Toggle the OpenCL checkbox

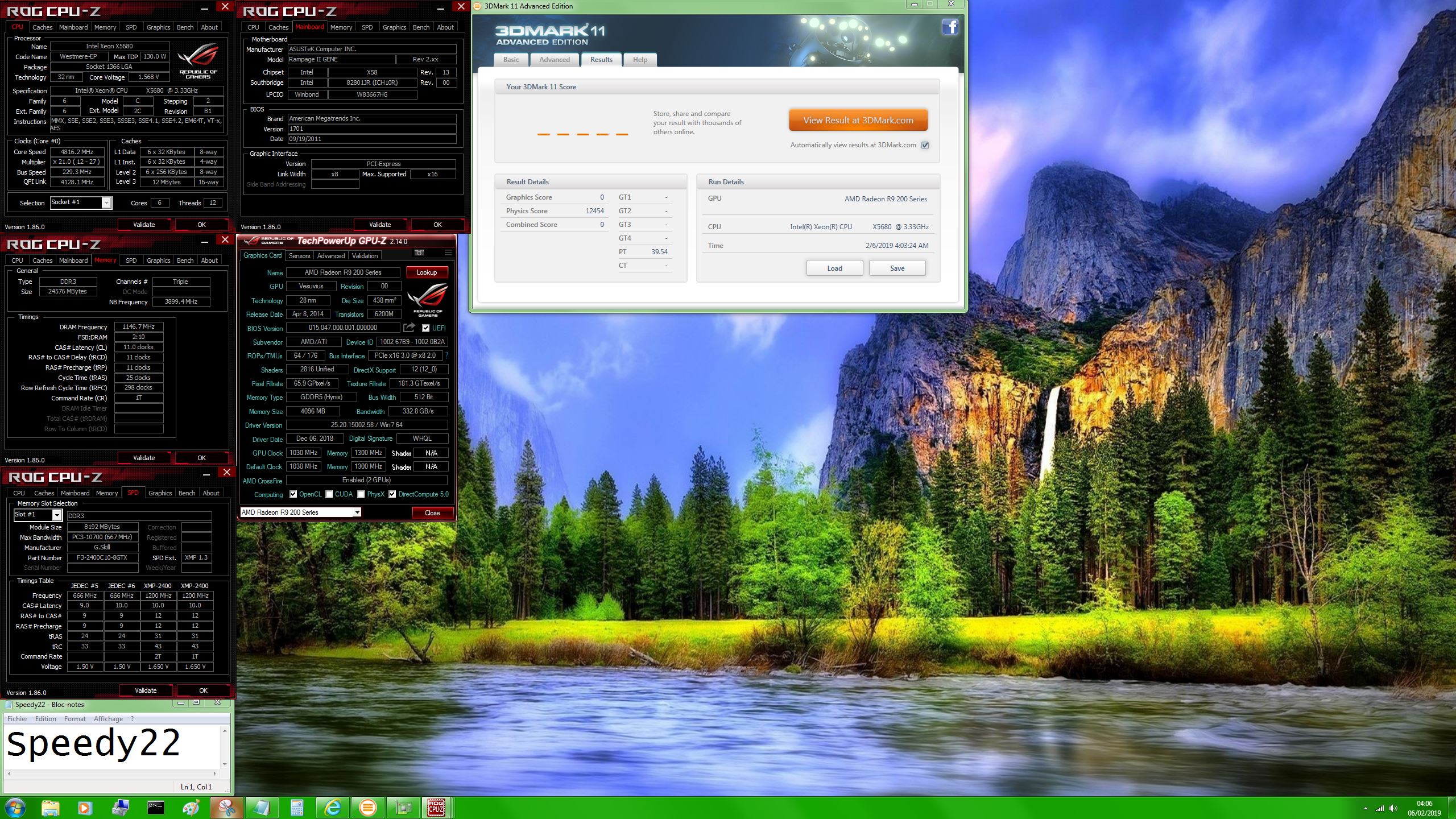click(293, 494)
